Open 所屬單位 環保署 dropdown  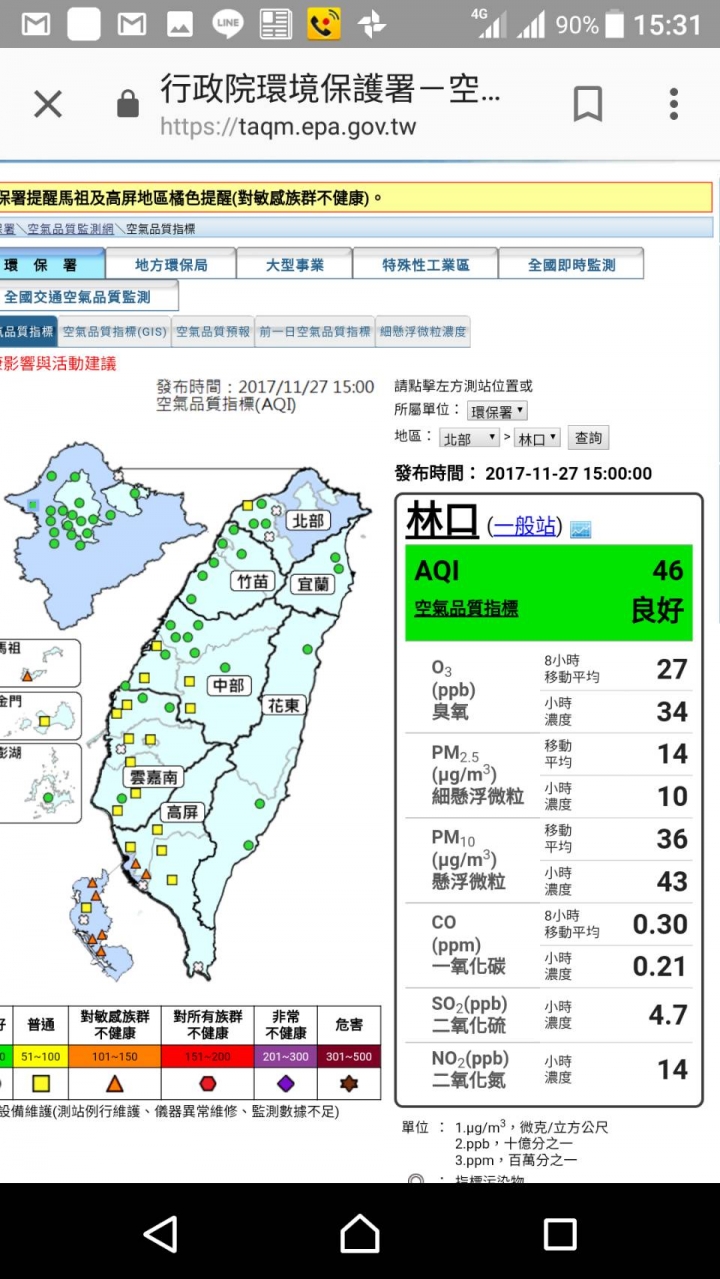(x=497, y=411)
